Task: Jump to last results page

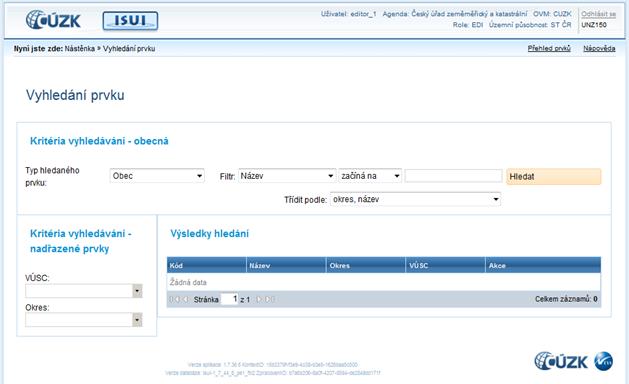Action: pos(270,299)
